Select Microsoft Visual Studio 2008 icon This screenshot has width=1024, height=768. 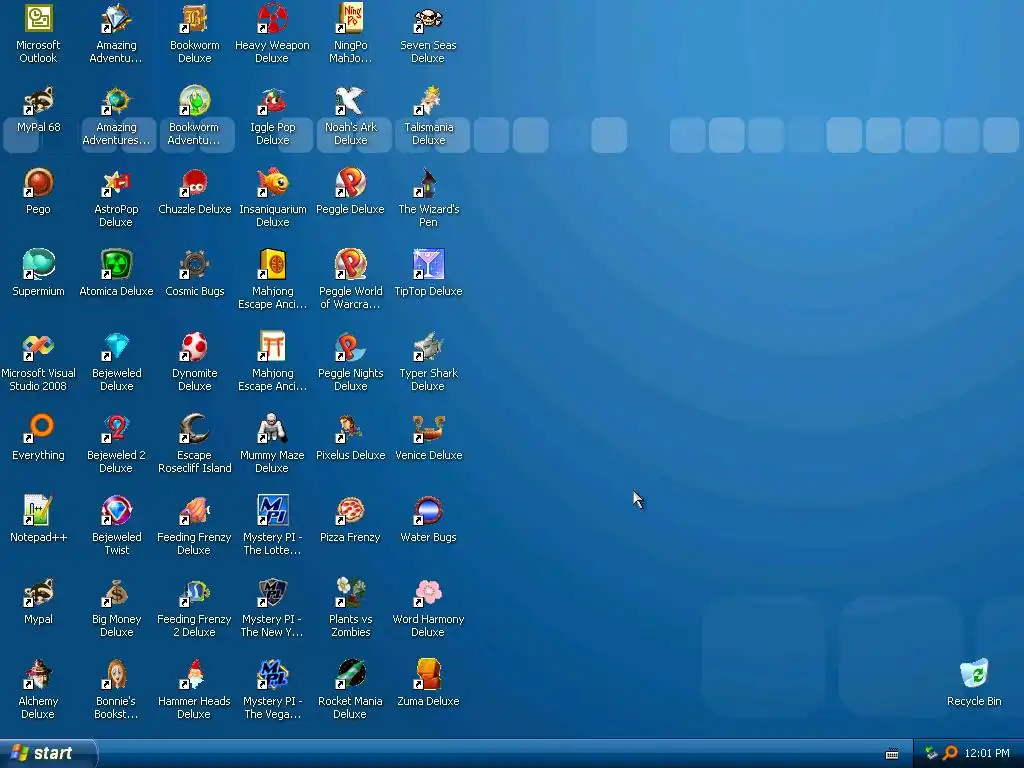click(x=38, y=347)
